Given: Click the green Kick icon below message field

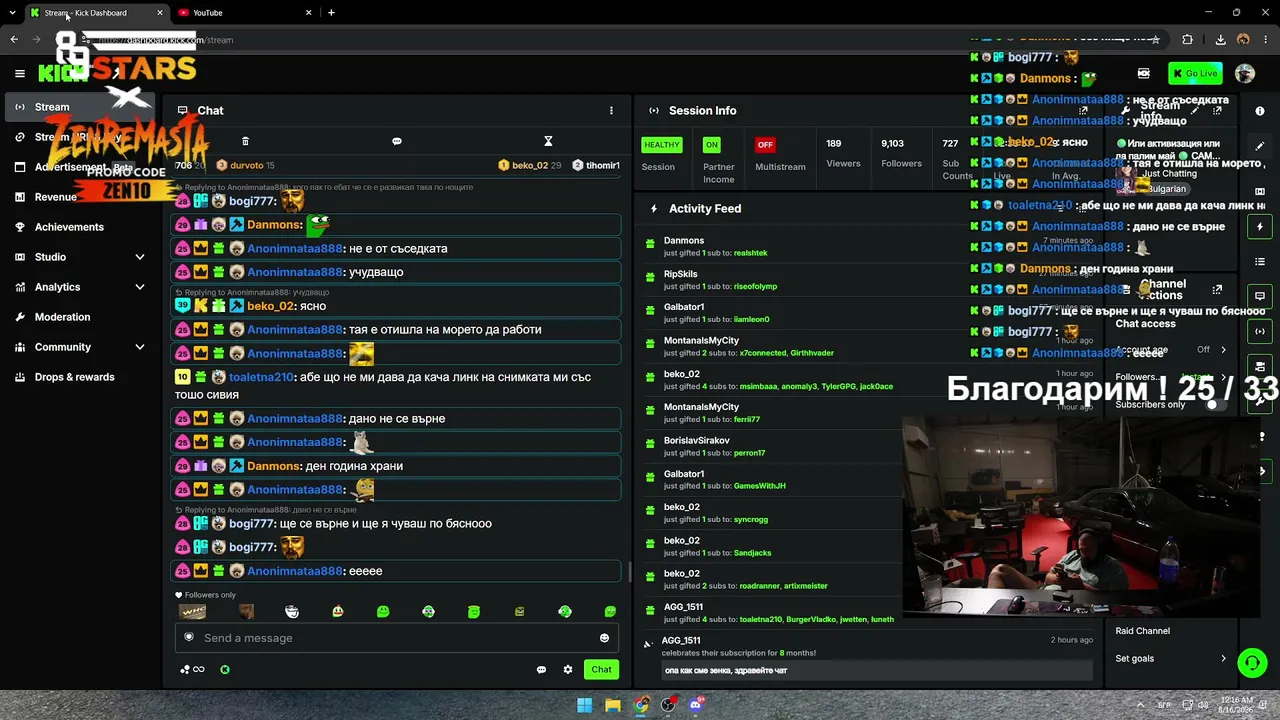Looking at the screenshot, I should tap(225, 670).
